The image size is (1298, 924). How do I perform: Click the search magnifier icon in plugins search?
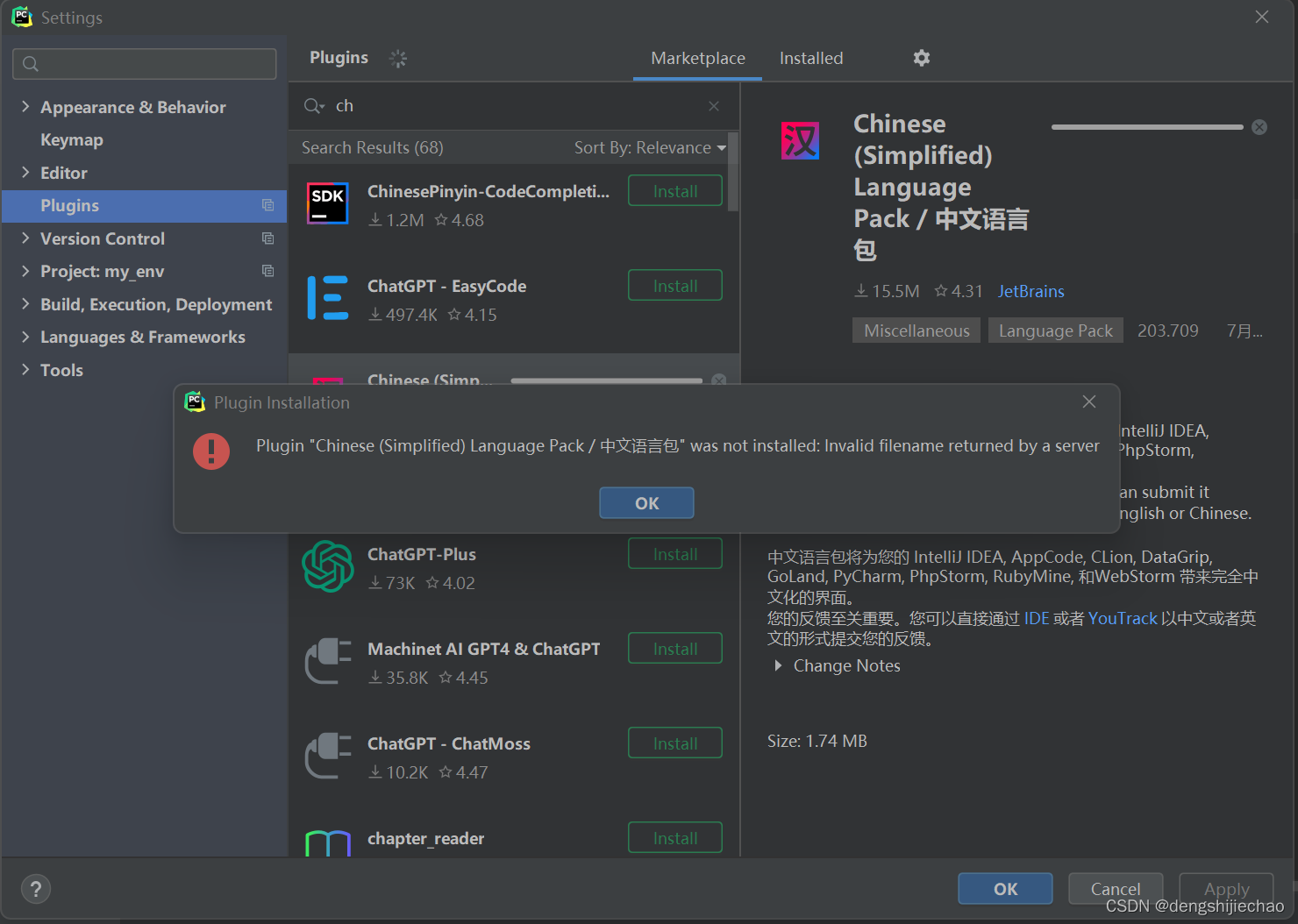click(313, 106)
